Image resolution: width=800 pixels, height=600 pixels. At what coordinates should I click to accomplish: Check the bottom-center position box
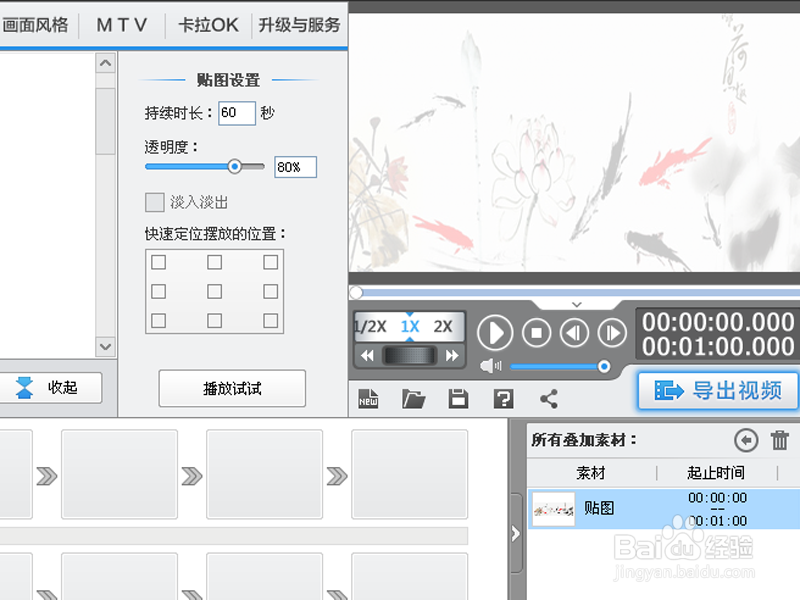pos(214,320)
